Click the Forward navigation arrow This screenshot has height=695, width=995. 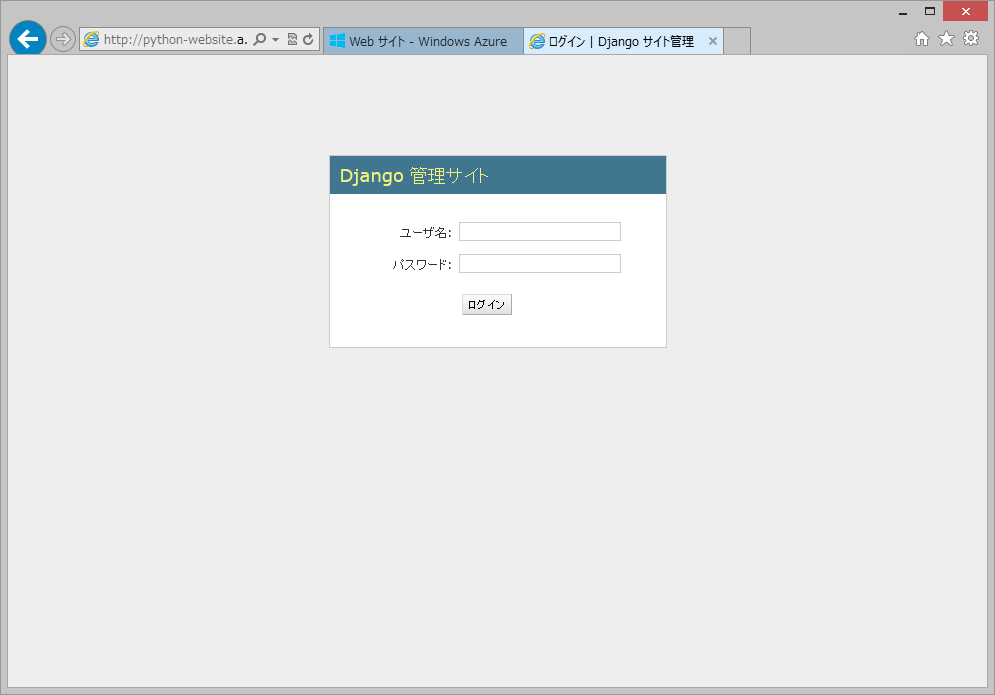pyautogui.click(x=63, y=39)
